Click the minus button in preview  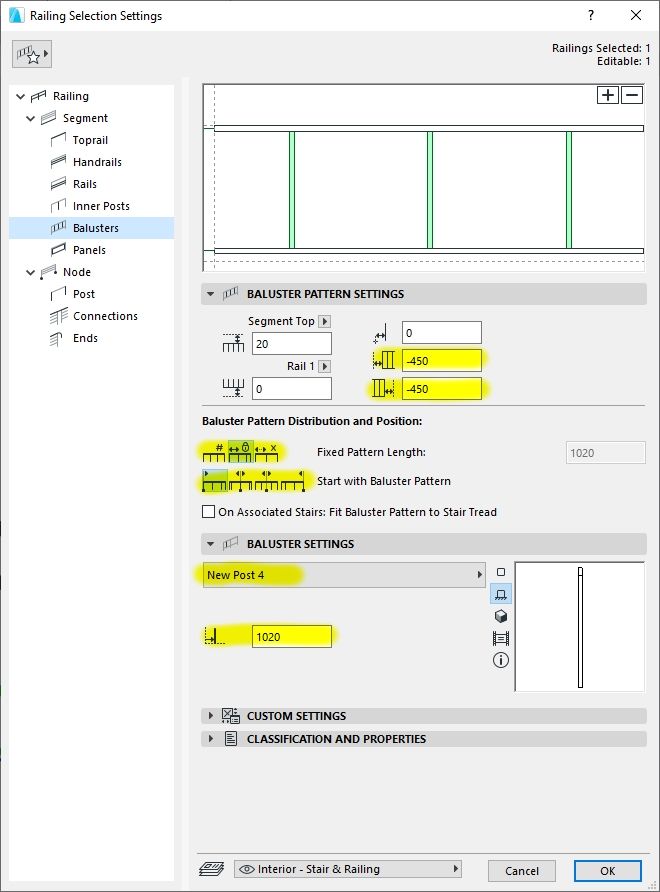pos(632,95)
